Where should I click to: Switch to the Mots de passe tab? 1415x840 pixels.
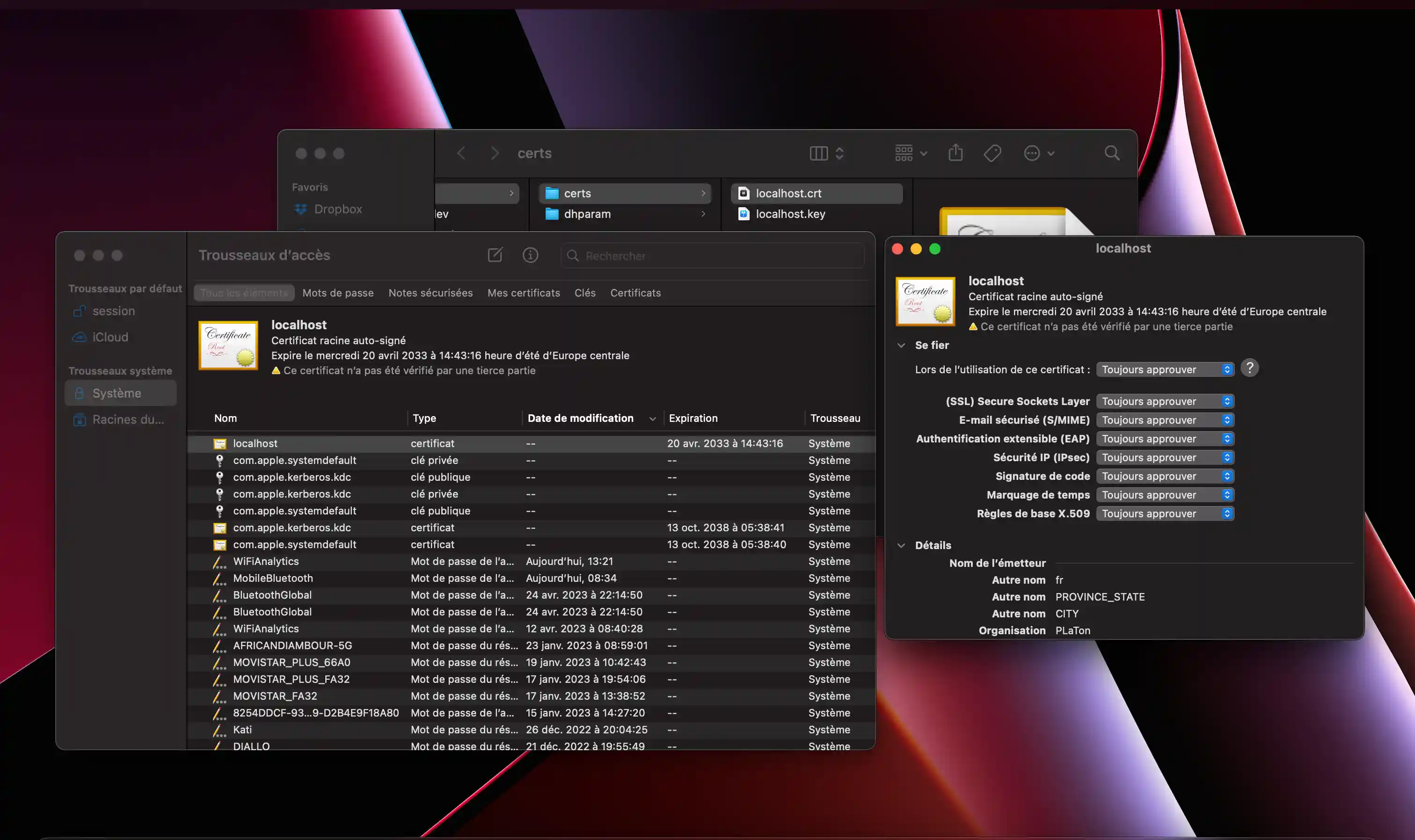pos(337,293)
